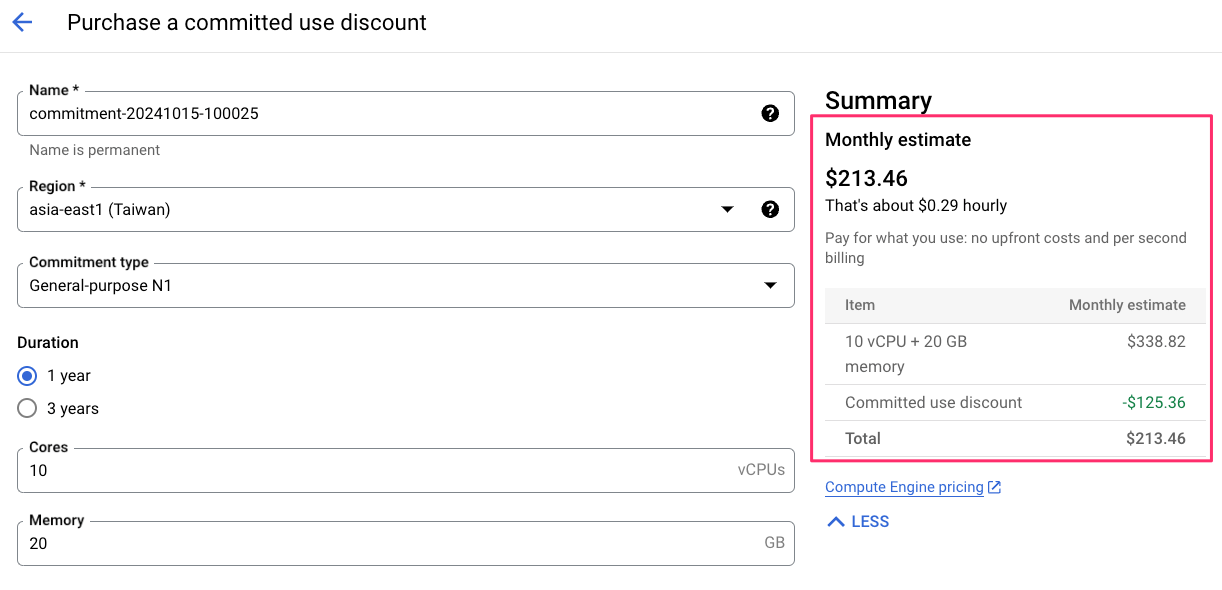
Task: Open help tooltip for the Name field
Action: point(770,113)
